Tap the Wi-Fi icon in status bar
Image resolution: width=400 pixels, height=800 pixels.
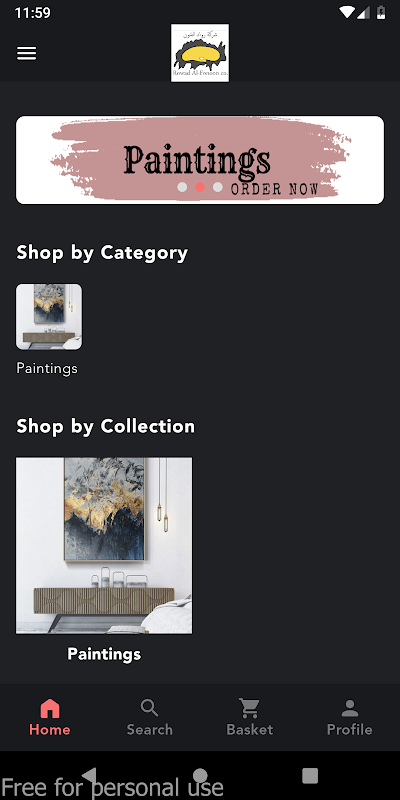[x=347, y=12]
